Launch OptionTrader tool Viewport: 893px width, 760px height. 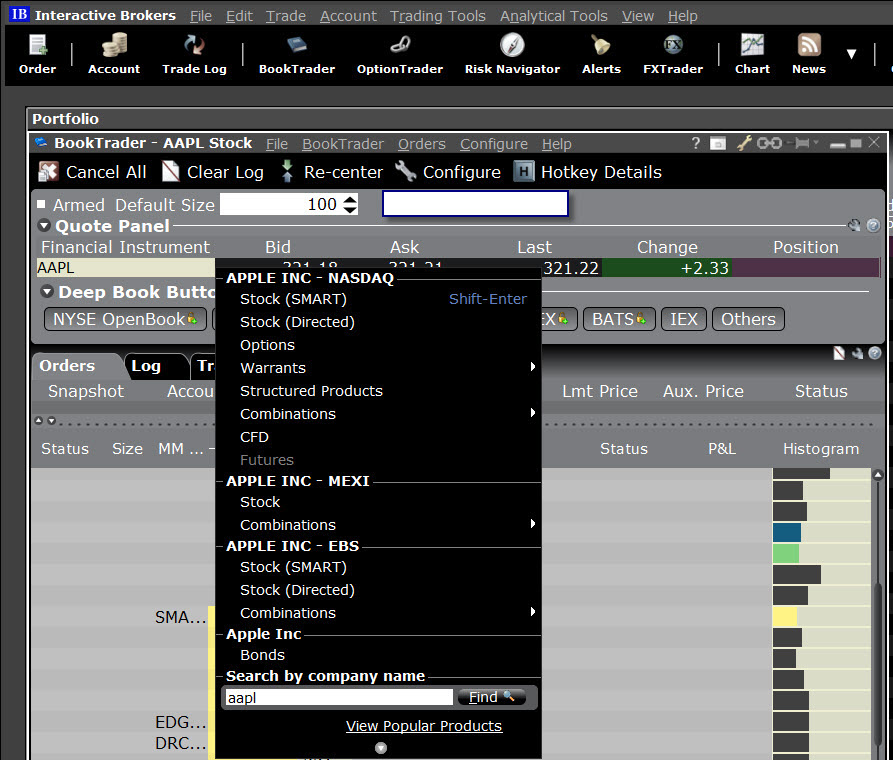click(x=400, y=54)
